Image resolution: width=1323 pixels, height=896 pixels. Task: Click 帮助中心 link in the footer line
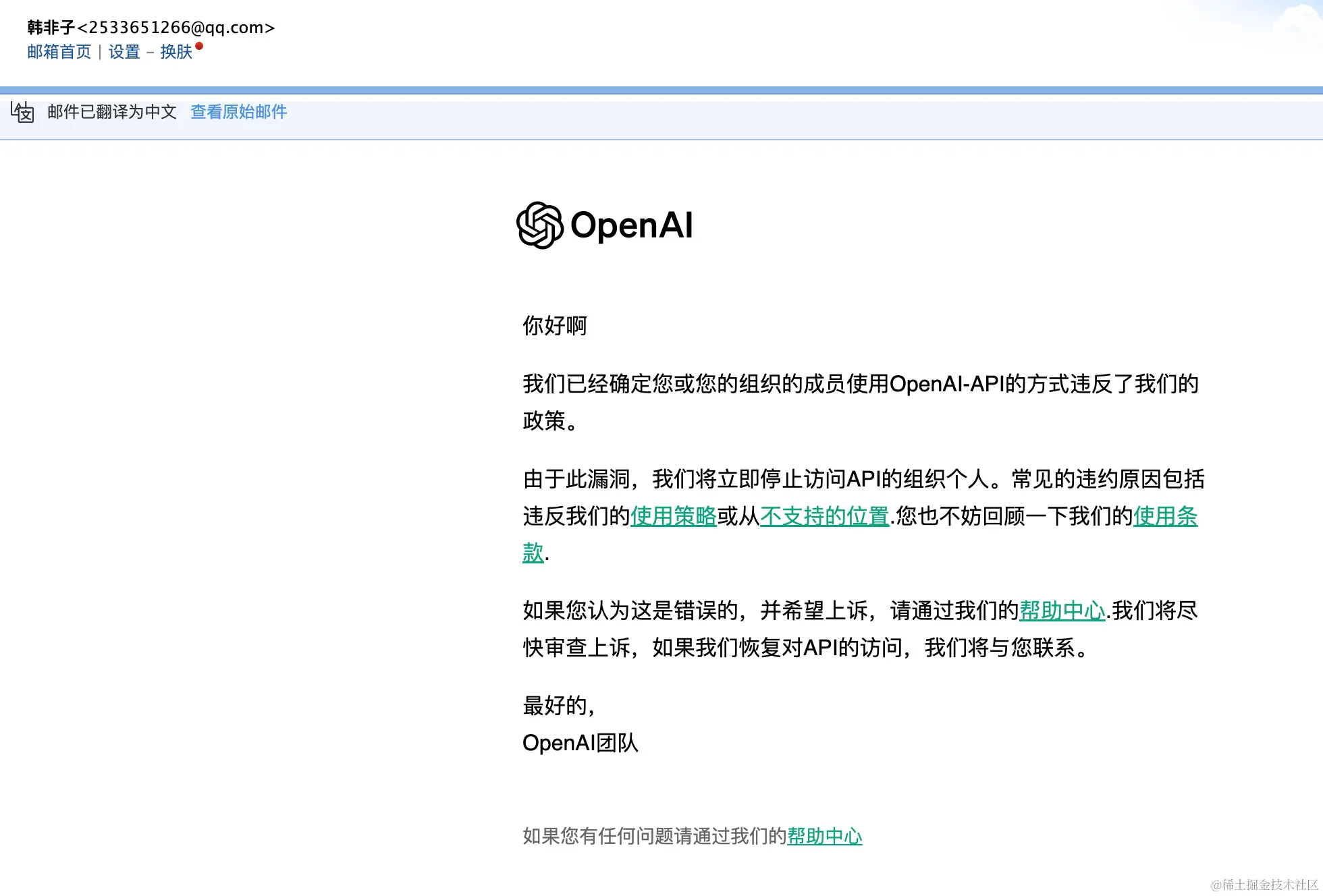(824, 836)
